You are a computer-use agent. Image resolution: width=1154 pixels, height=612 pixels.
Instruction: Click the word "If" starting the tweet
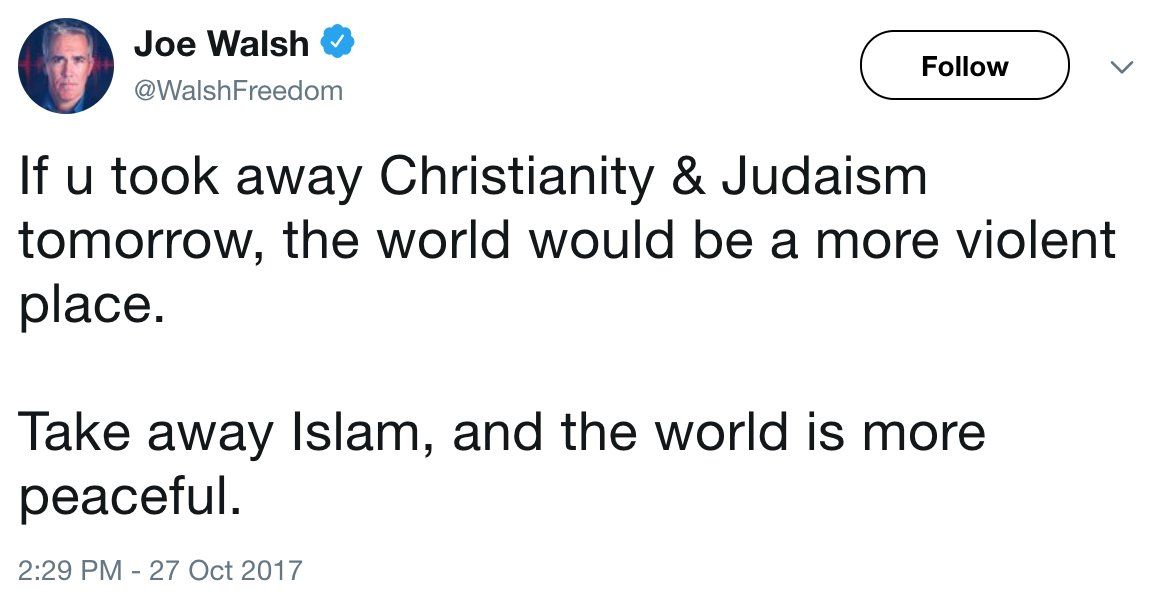click(x=34, y=178)
